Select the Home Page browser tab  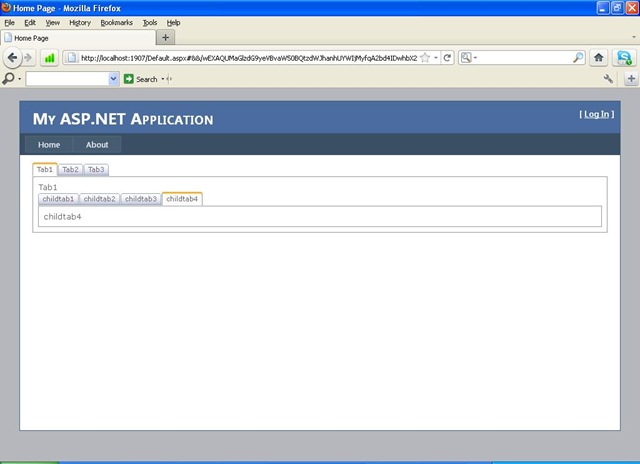click(78, 38)
